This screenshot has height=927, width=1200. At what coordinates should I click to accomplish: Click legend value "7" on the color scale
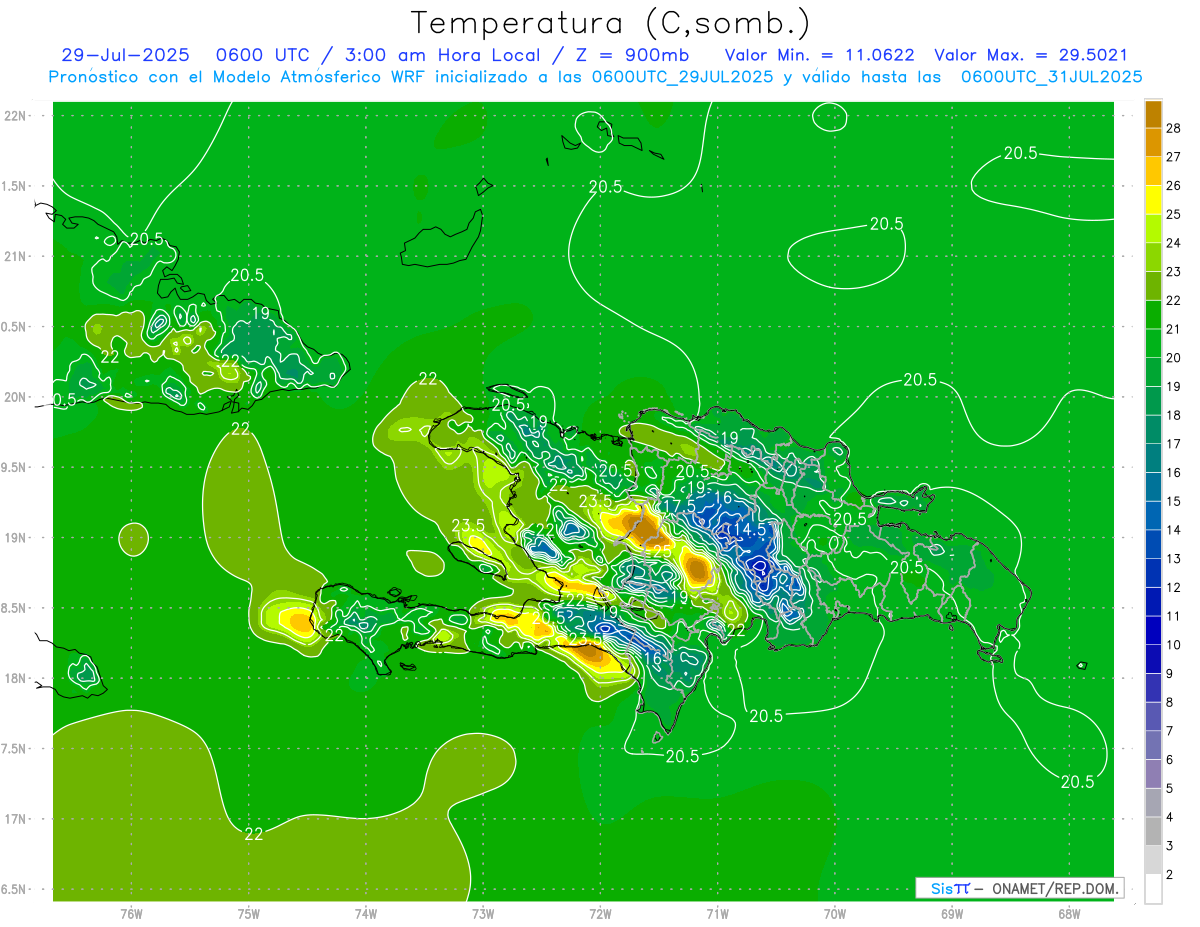[x=1171, y=730]
